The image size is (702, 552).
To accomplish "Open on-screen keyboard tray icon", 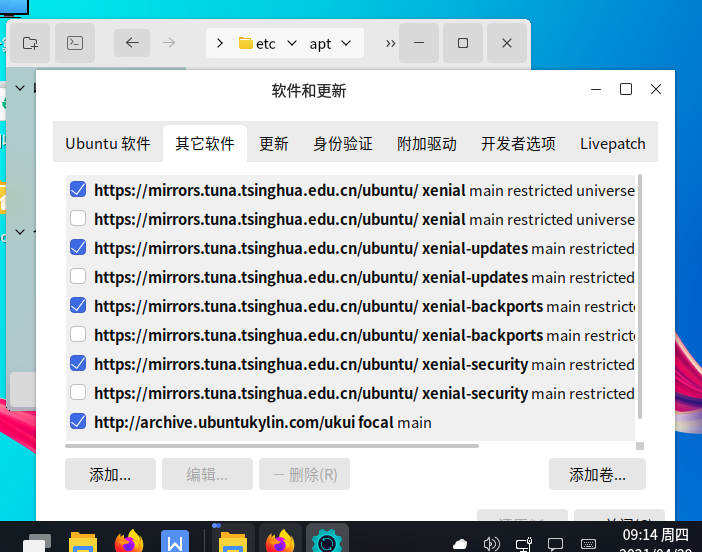I will point(588,544).
